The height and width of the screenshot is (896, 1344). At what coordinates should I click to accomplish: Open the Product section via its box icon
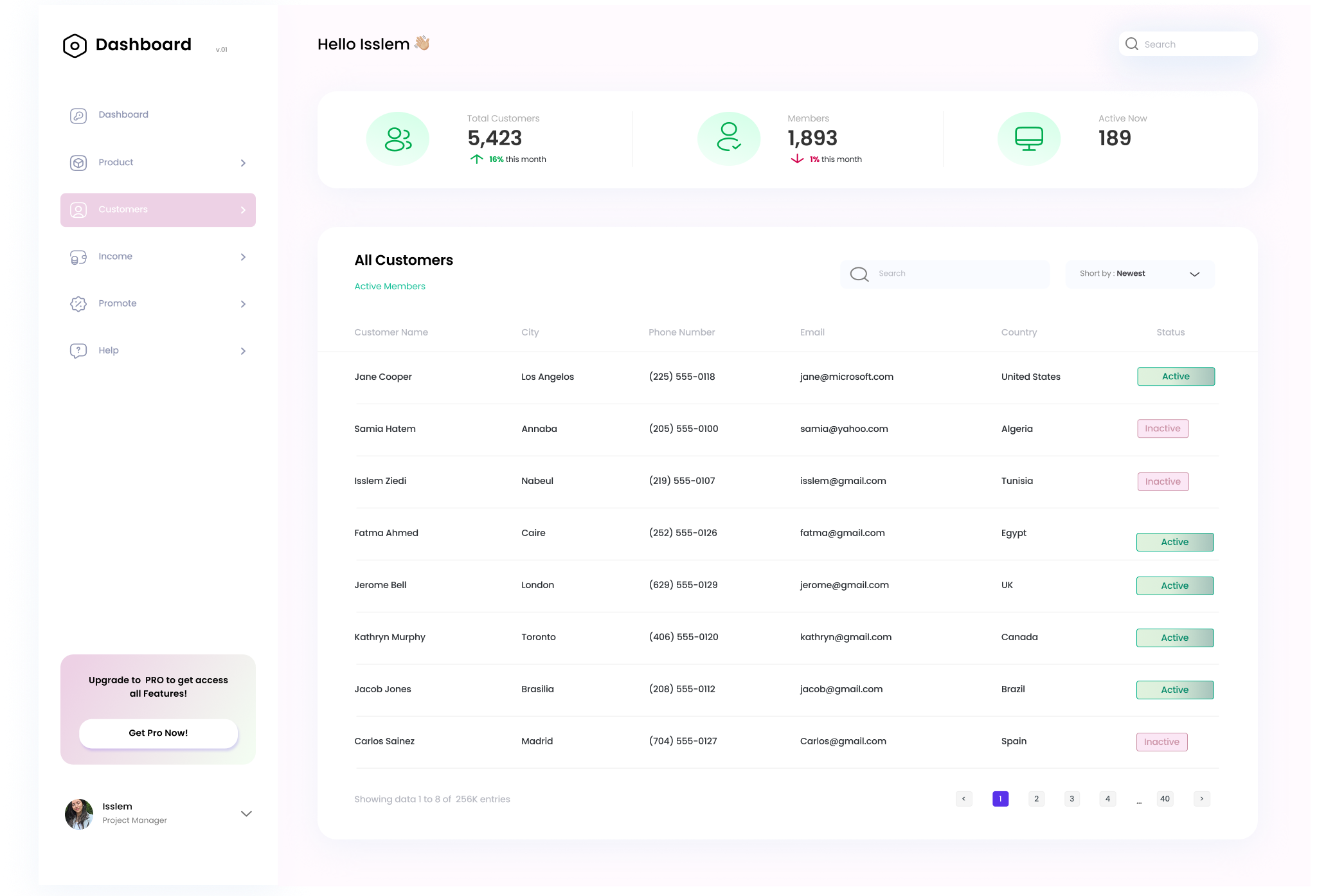78,163
